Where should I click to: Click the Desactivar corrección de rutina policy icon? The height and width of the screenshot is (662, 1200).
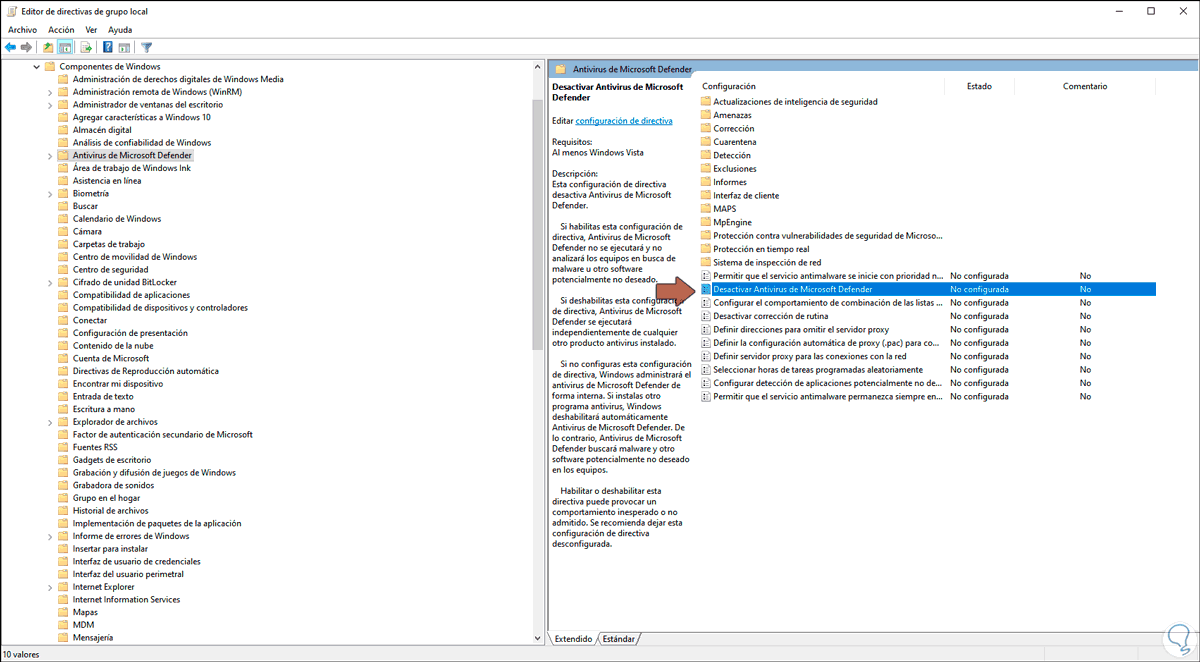tap(706, 316)
